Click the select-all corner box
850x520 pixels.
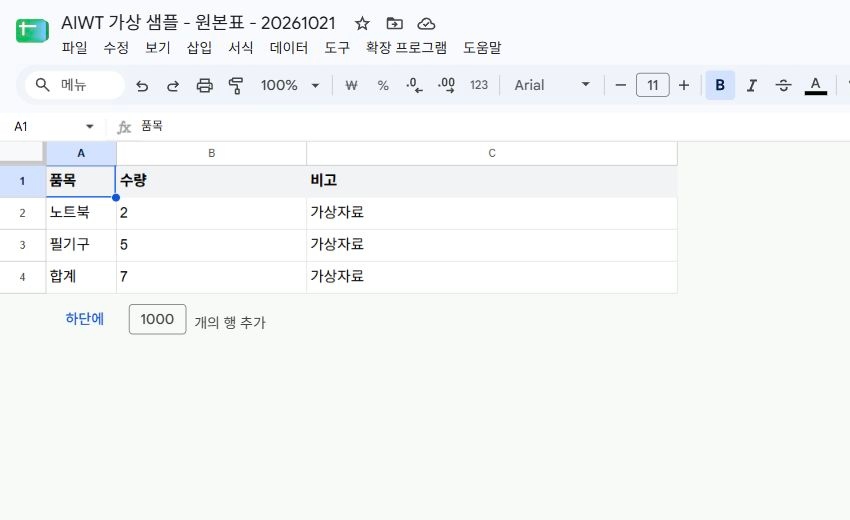tap(22, 152)
